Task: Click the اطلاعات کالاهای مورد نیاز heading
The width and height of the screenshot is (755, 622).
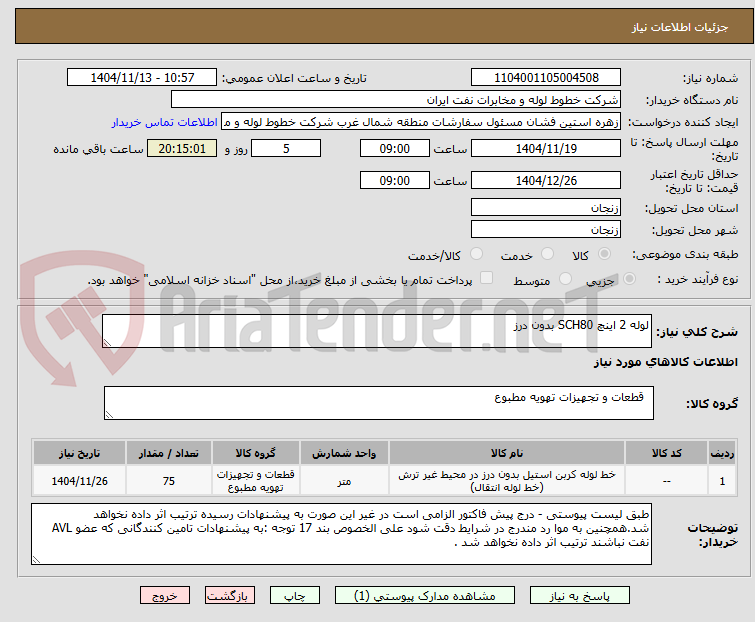Action: click(665, 362)
